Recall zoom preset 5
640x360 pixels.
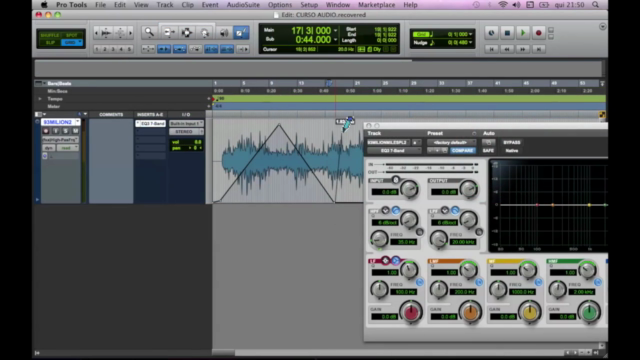[129, 49]
